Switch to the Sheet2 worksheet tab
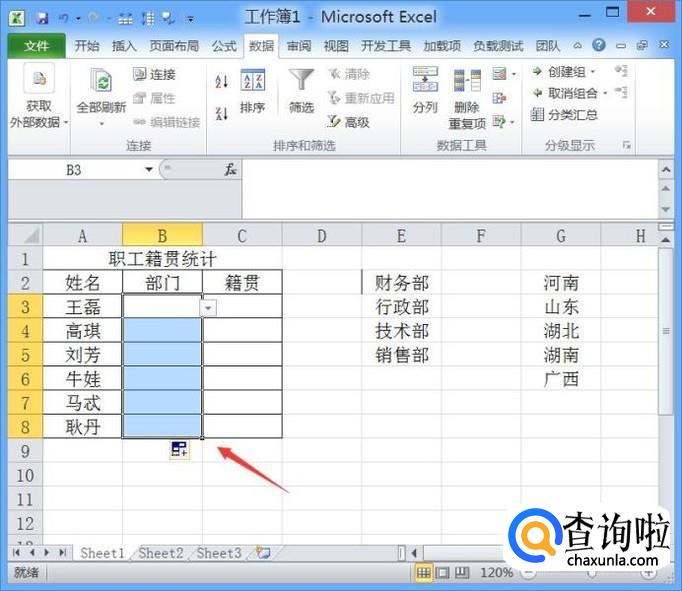The image size is (682, 591). [160, 553]
